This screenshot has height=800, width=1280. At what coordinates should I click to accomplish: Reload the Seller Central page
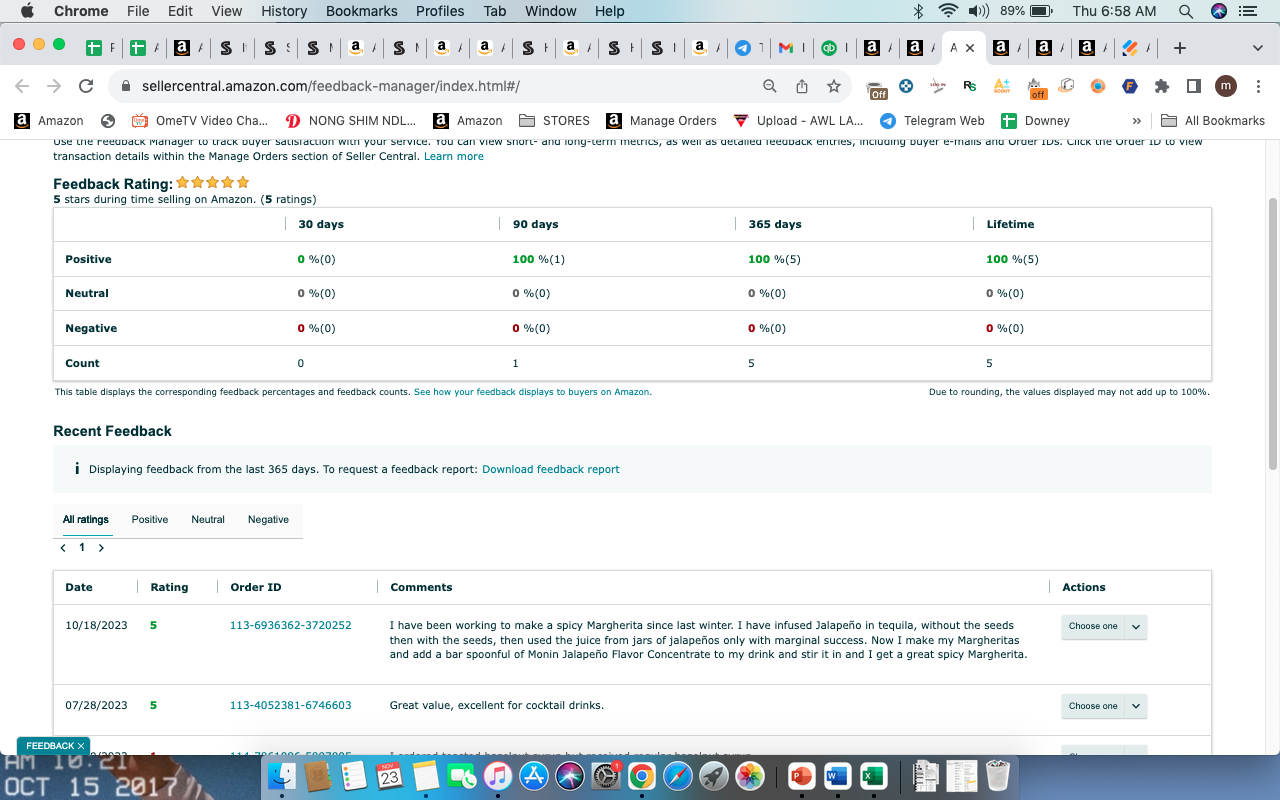[x=86, y=86]
